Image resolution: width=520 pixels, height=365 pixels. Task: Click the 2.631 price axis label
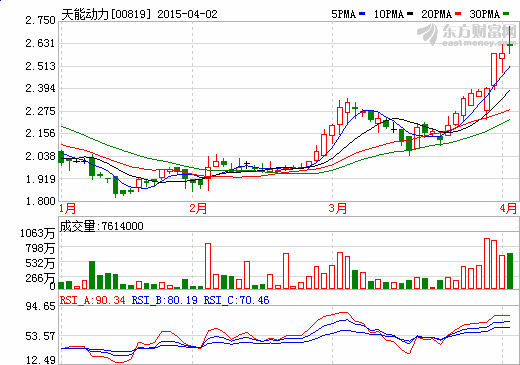coord(40,43)
